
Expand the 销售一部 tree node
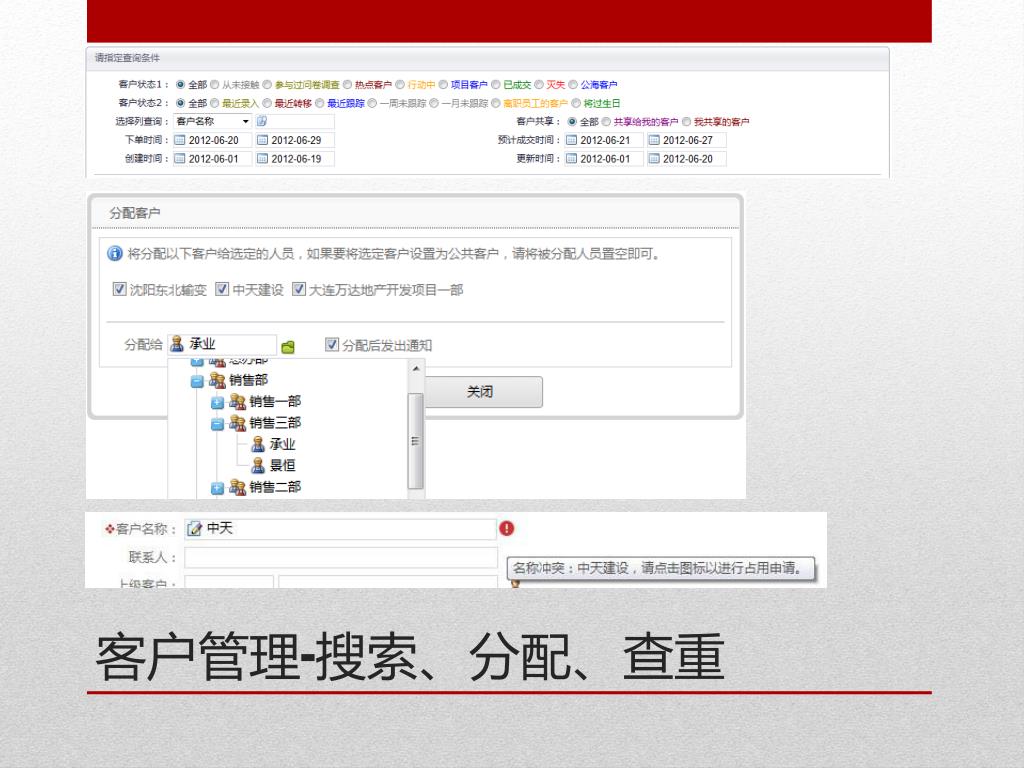click(x=217, y=403)
